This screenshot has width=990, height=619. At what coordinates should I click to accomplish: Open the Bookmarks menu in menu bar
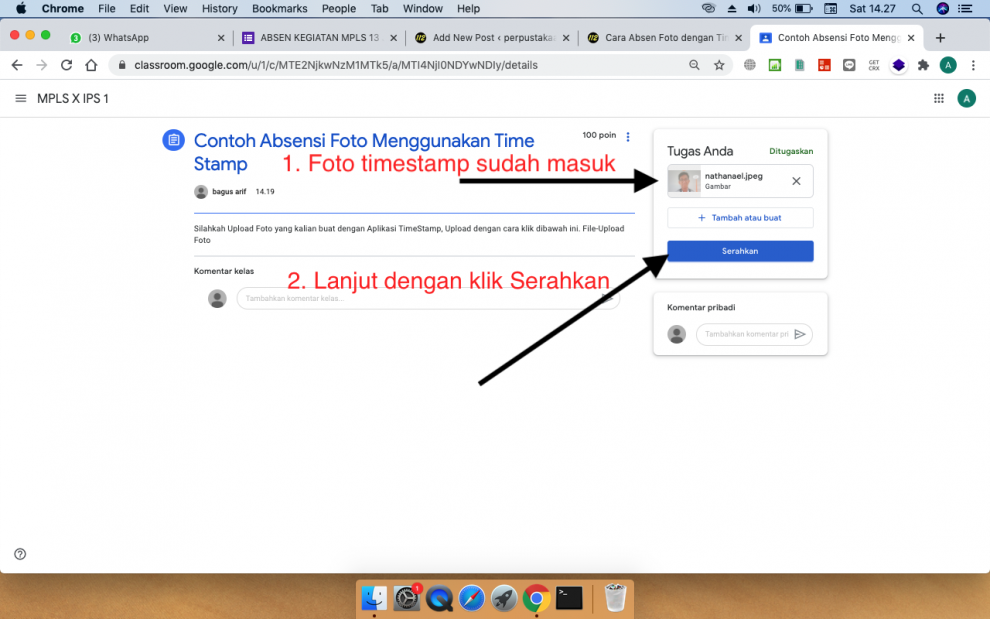tap(279, 8)
